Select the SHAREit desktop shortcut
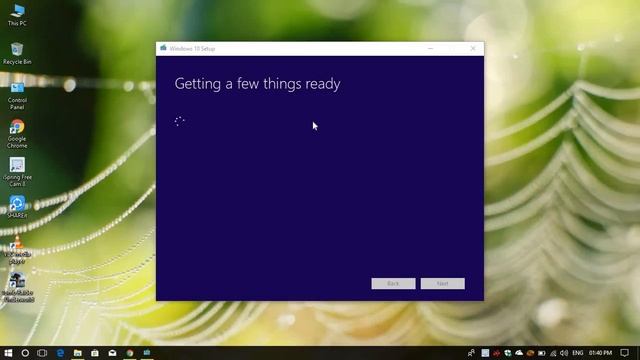640x360 pixels. (x=17, y=207)
